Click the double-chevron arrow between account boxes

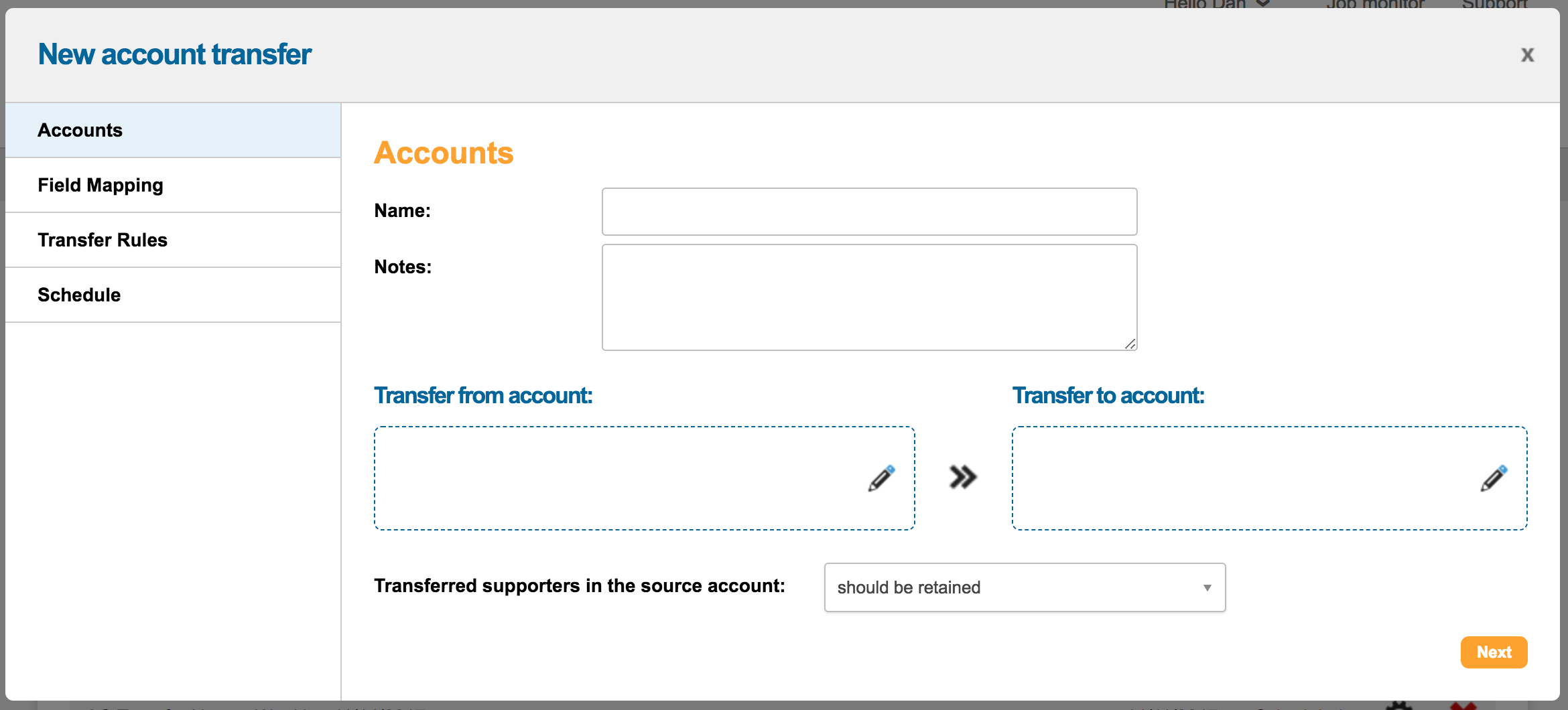click(963, 478)
